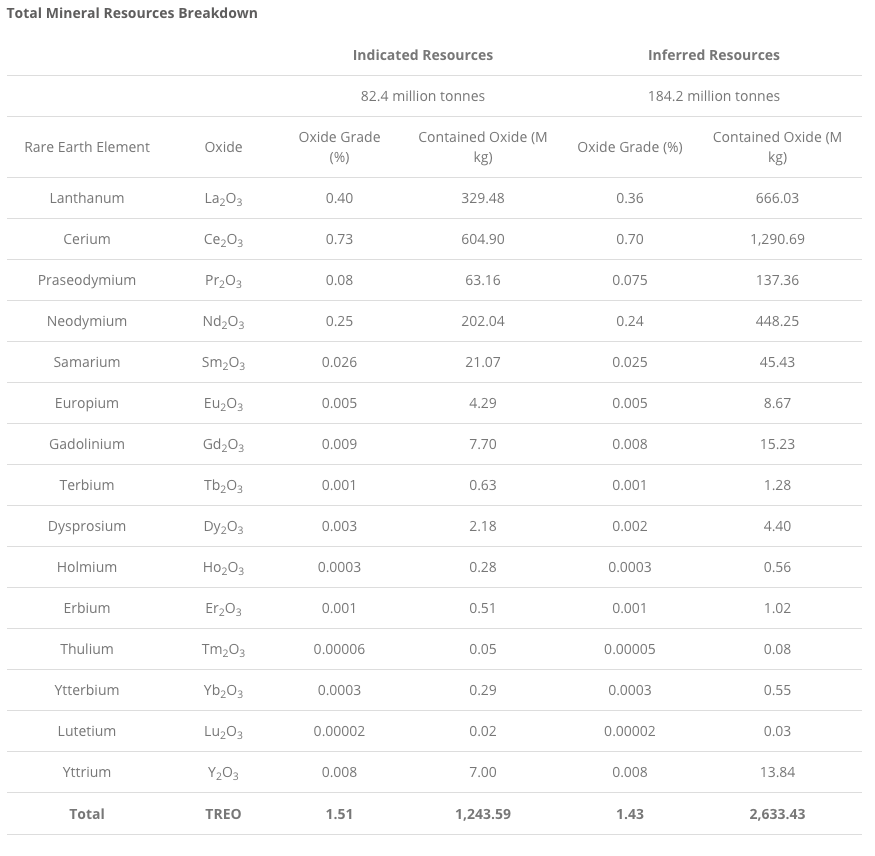
Task: Click the Total Mineral Resources Breakdown heading
Action: [132, 13]
